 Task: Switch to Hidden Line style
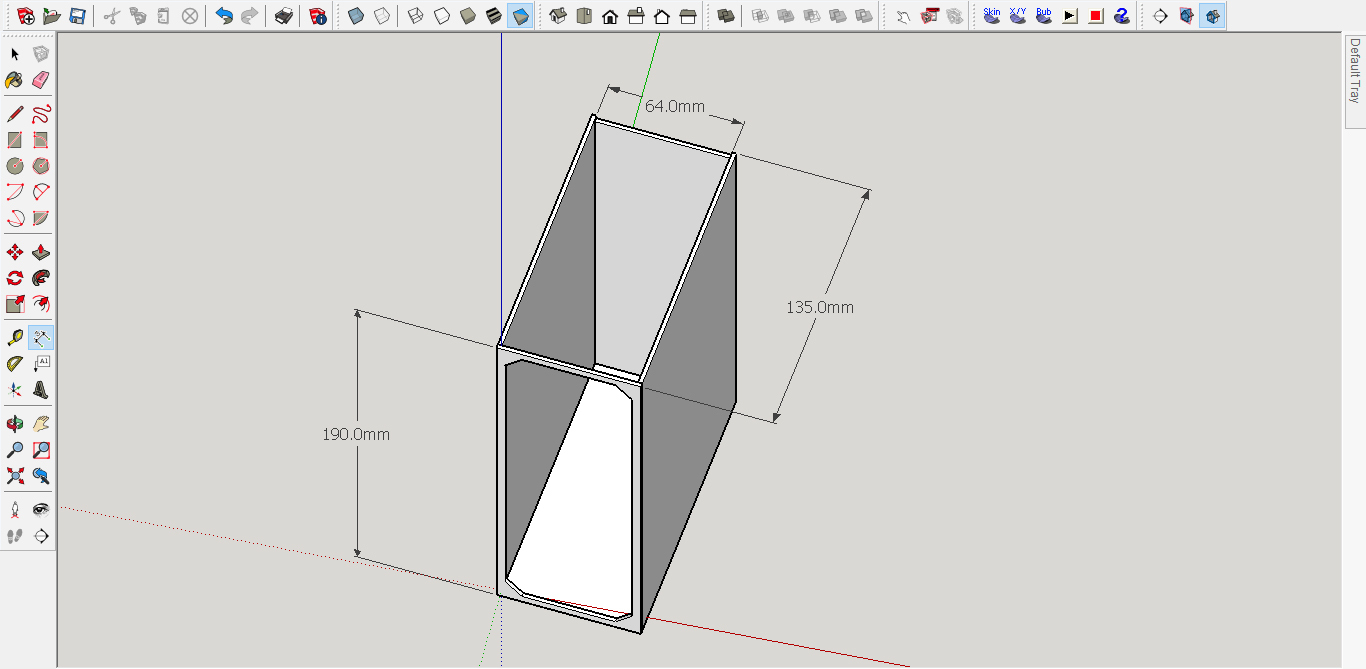coord(442,16)
